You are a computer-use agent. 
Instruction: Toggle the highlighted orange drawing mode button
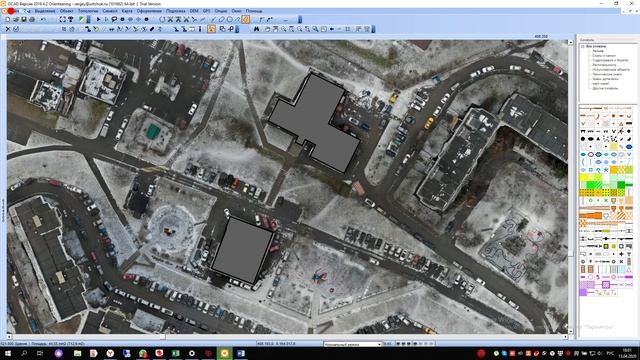(245, 19)
